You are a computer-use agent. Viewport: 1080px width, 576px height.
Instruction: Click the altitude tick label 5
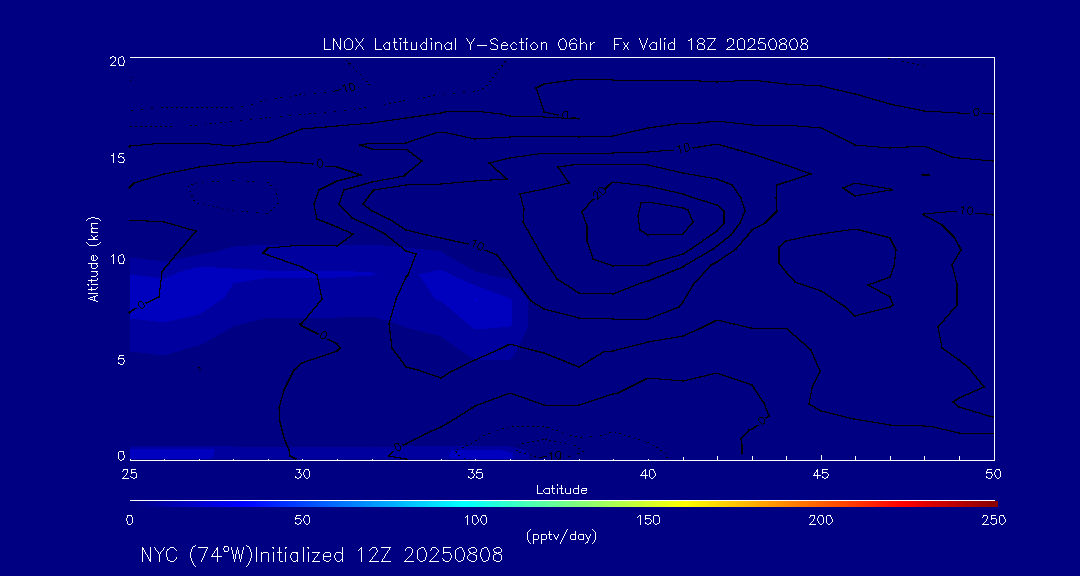click(x=119, y=359)
